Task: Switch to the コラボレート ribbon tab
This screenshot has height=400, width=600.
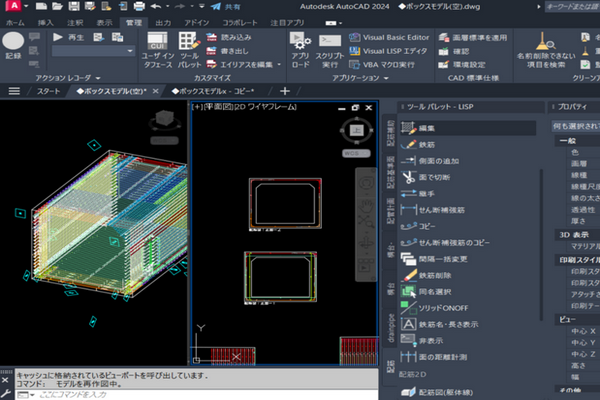Action: coord(240,23)
